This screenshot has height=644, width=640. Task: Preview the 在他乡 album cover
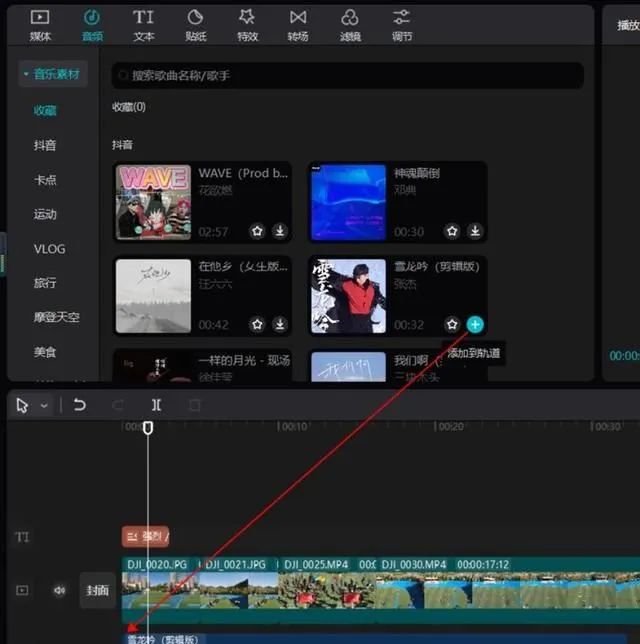click(153, 296)
